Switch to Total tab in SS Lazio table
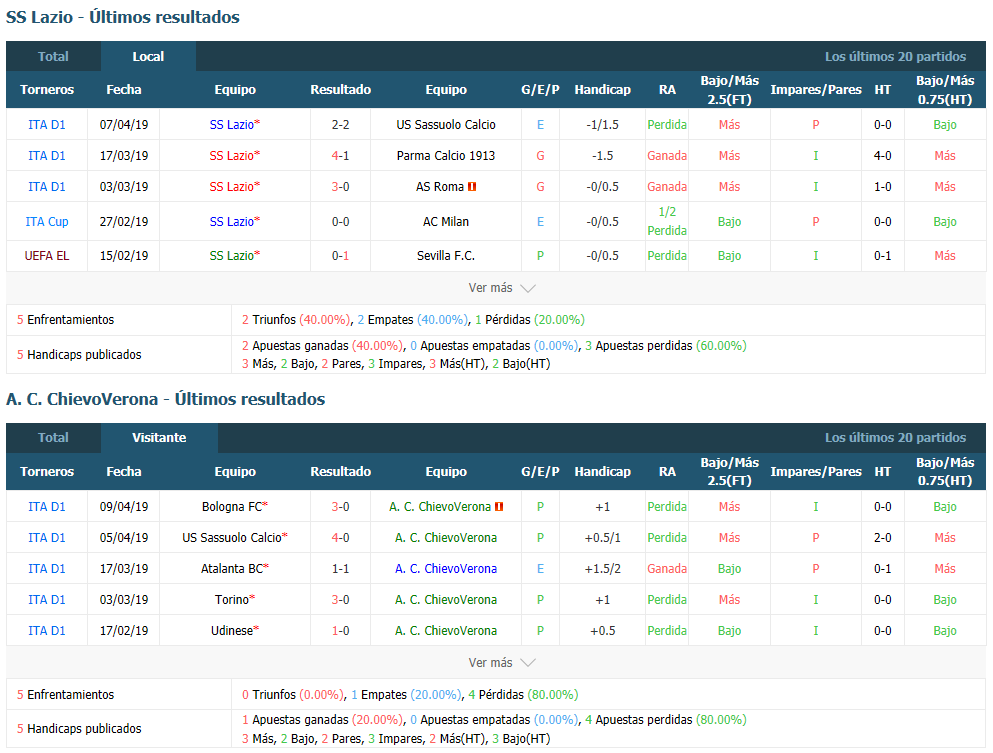Image resolution: width=993 pixels, height=753 pixels. [53, 56]
